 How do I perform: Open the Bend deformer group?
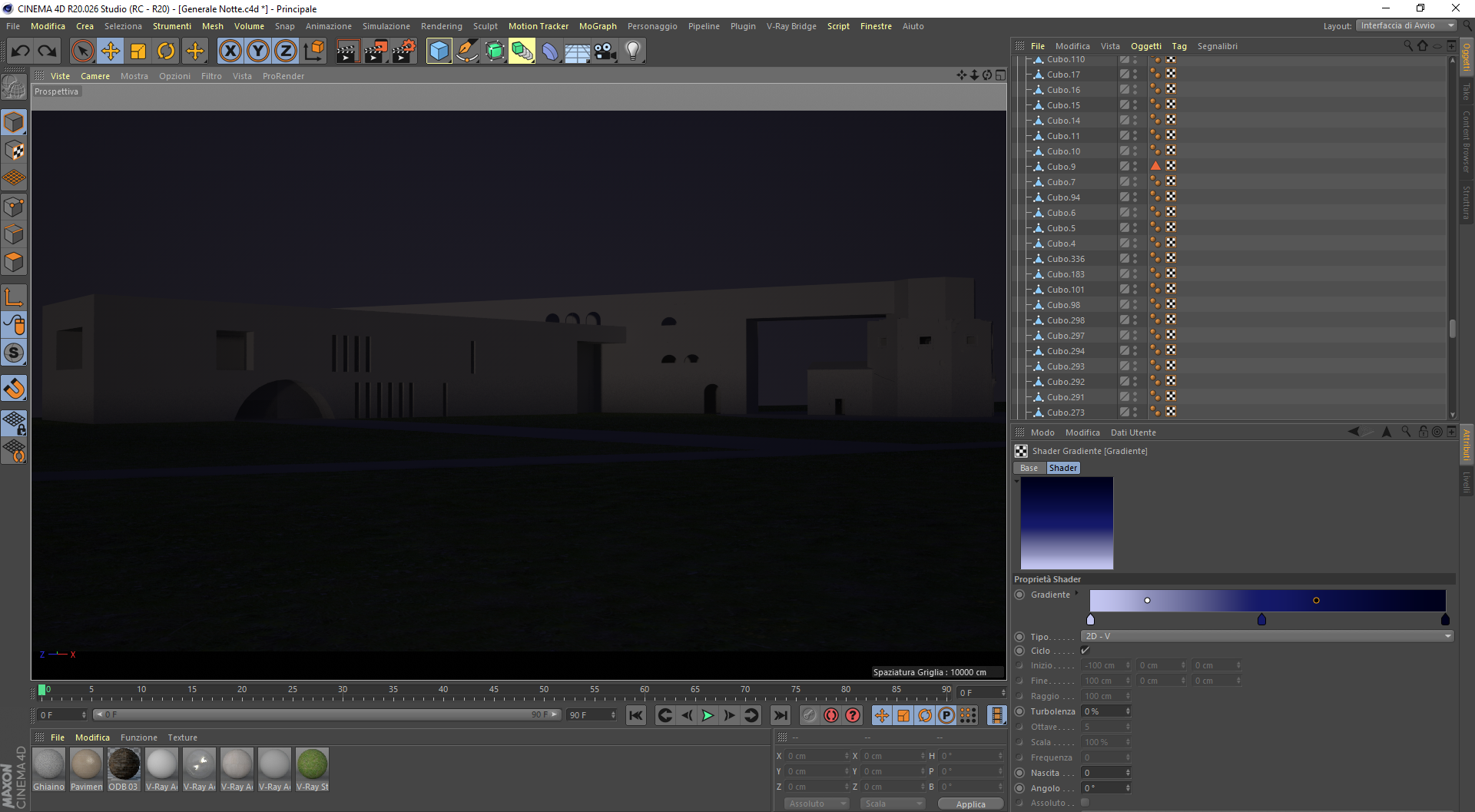(550, 51)
